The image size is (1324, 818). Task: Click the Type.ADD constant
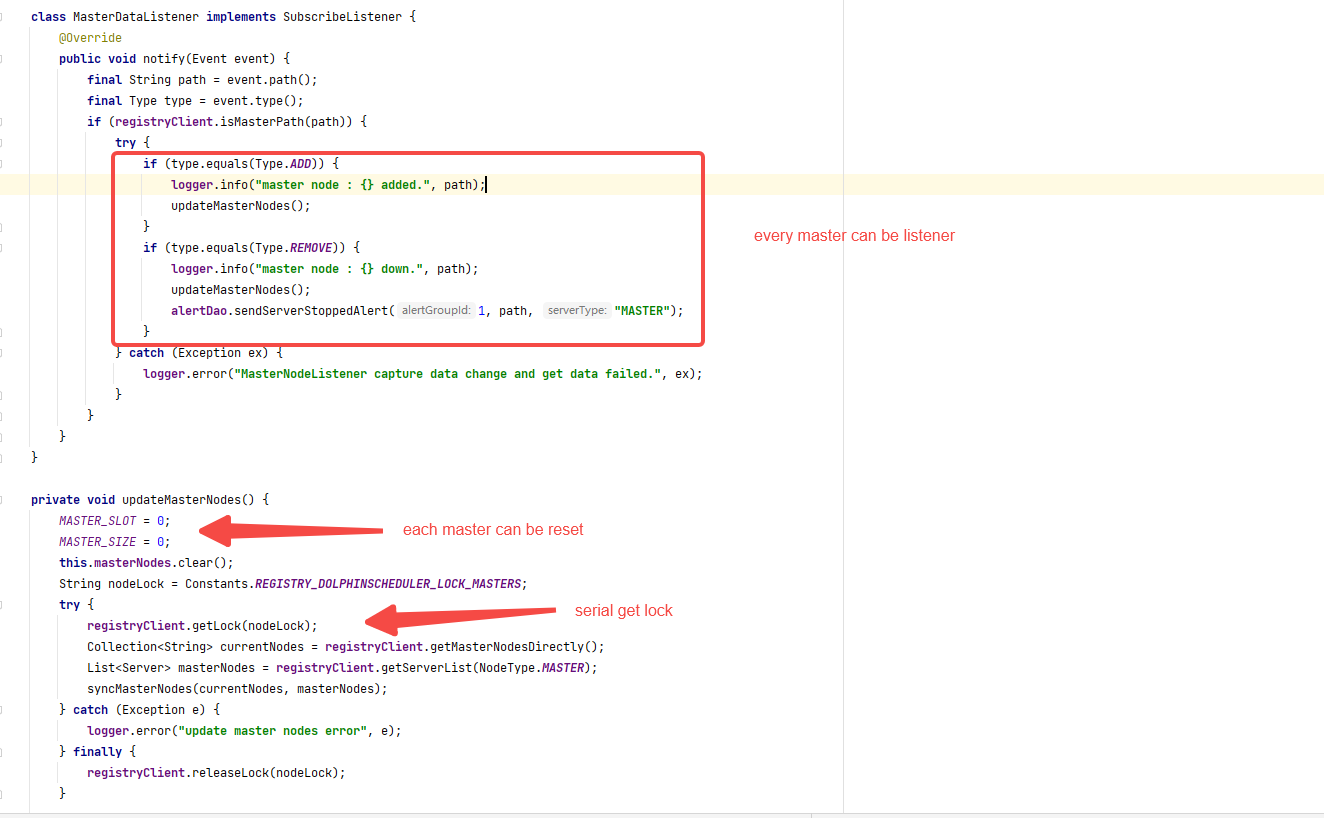pyautogui.click(x=283, y=164)
